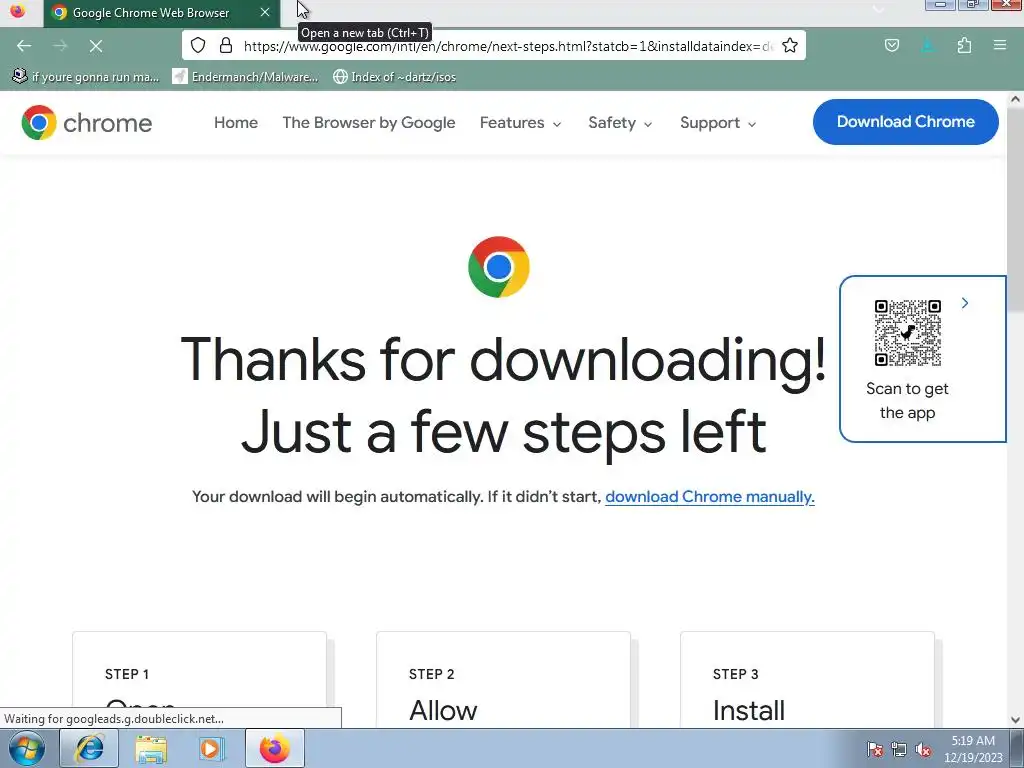Go to Home in Chrome site nav
This screenshot has height=768, width=1024.
point(236,123)
